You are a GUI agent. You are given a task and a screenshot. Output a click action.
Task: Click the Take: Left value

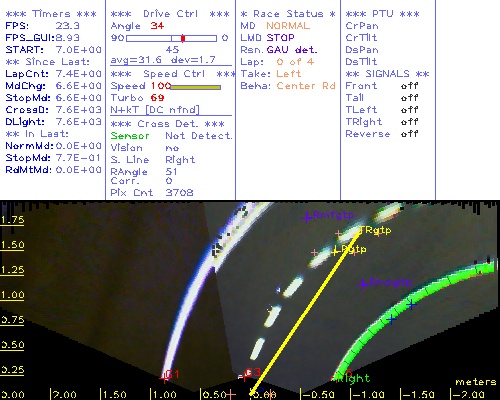(289, 74)
